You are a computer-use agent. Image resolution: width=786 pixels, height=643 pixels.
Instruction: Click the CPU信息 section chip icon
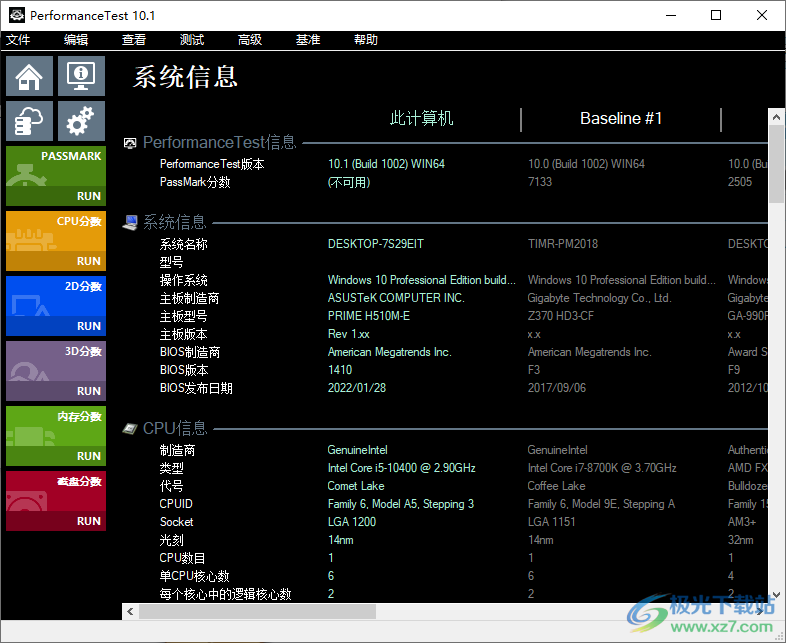[130, 429]
